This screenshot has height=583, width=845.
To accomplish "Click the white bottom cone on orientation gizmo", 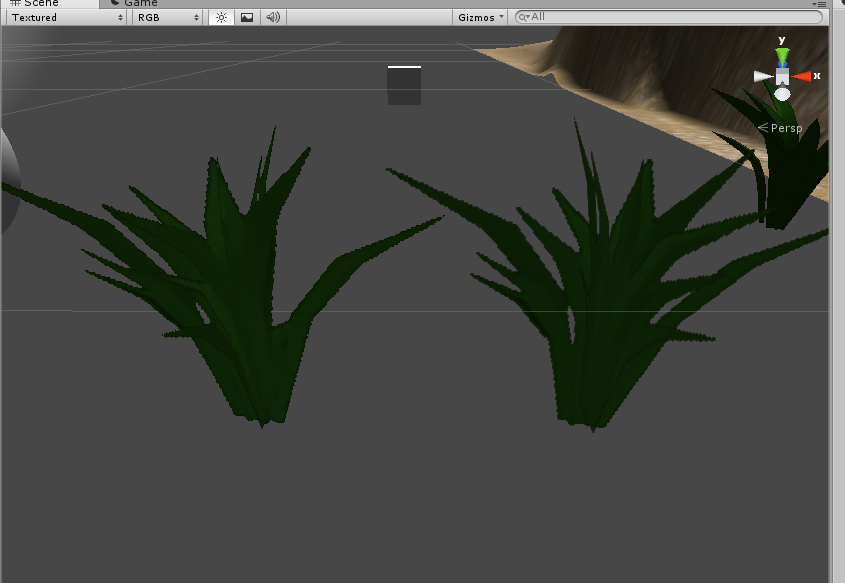I will [x=782, y=94].
